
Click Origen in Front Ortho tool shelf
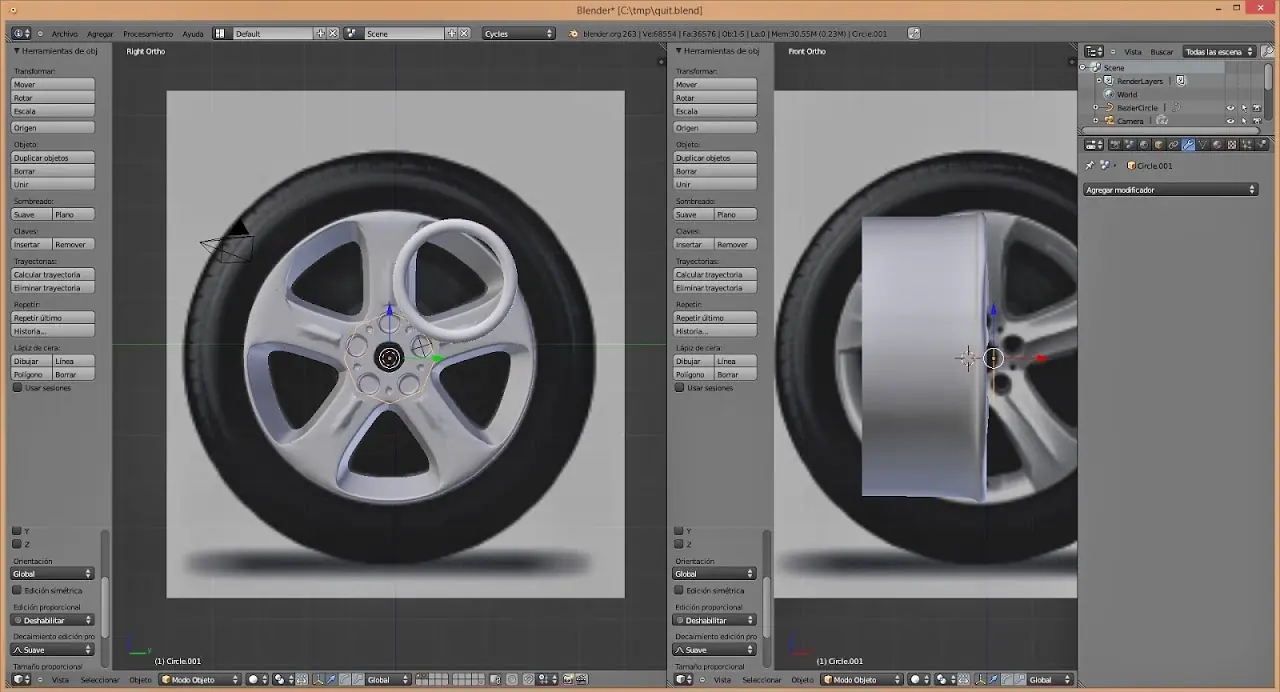[714, 128]
